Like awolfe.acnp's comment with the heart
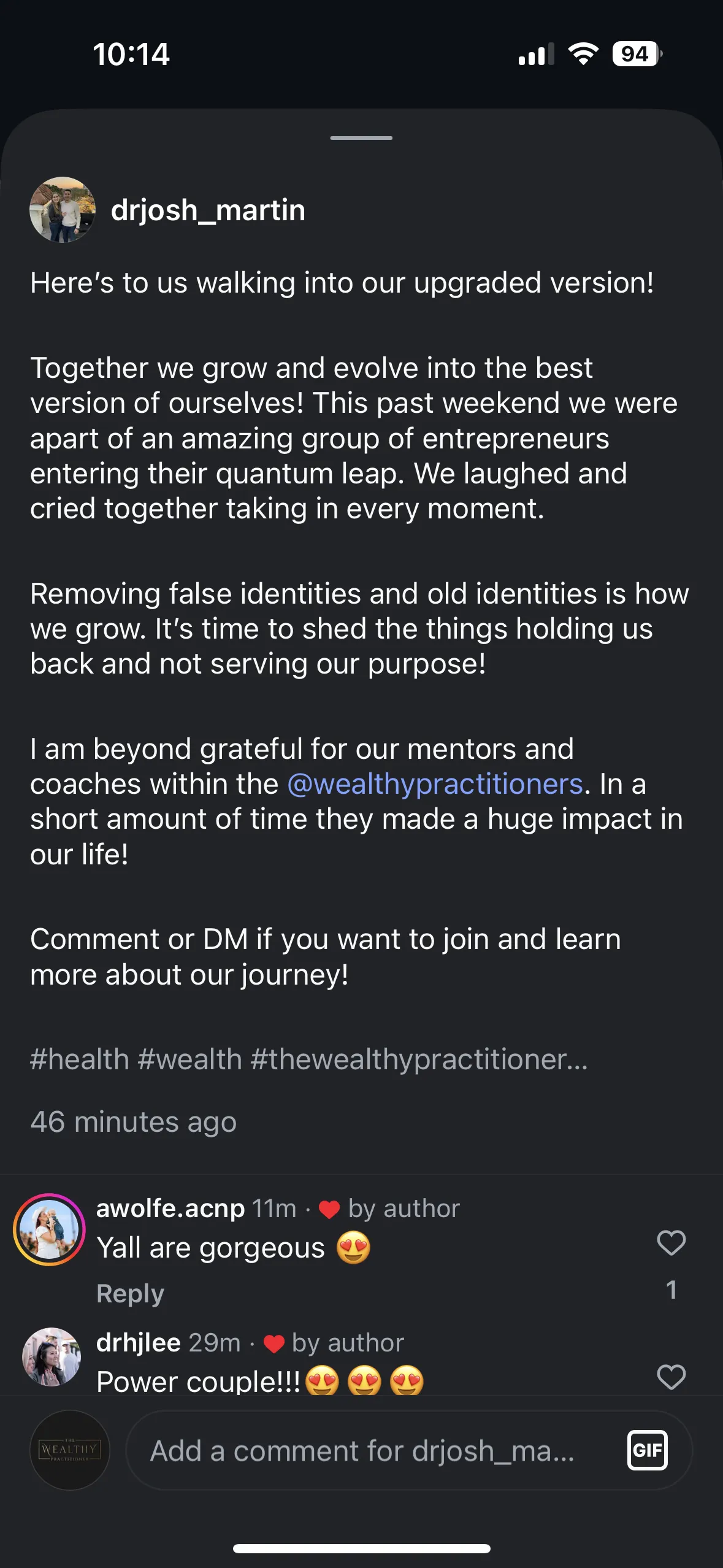The height and width of the screenshot is (1568, 723). pyautogui.click(x=671, y=1243)
